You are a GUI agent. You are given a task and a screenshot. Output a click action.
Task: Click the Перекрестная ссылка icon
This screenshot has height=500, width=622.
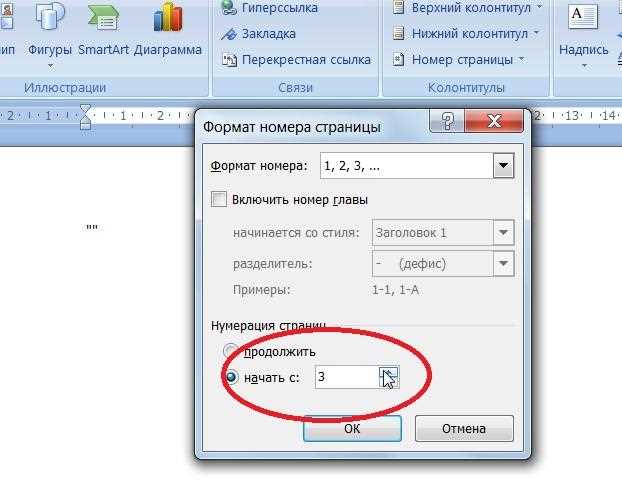[x=229, y=60]
